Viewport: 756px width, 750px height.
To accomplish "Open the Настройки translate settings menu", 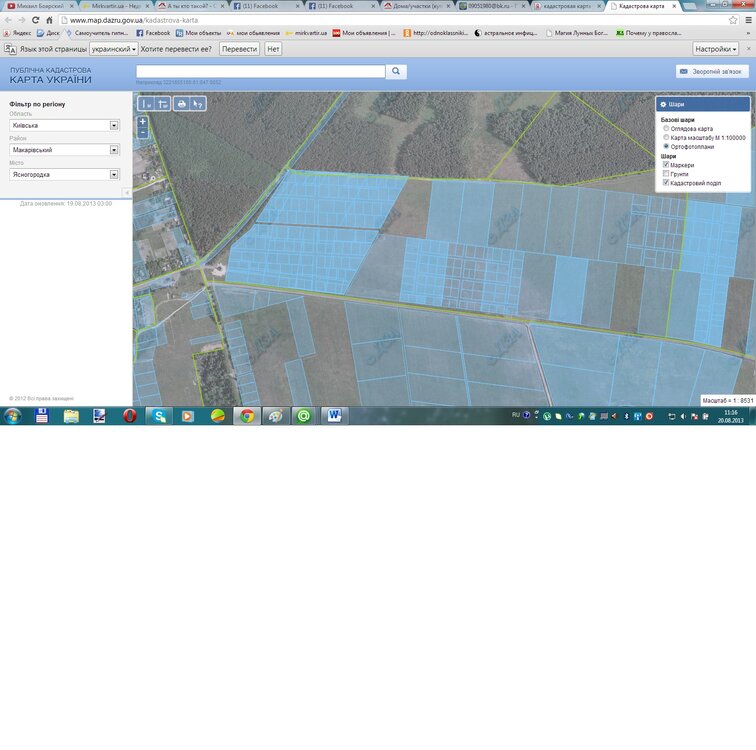I will click(x=716, y=48).
